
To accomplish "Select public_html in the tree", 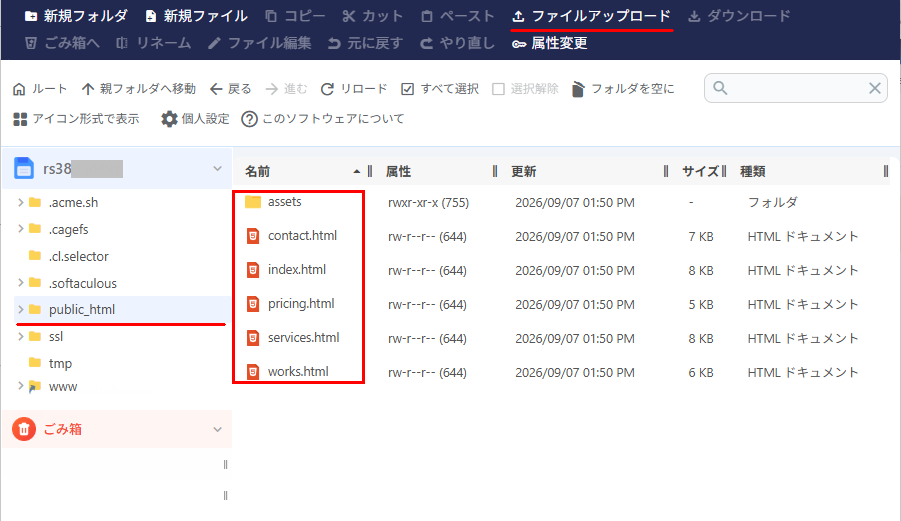I will (x=82, y=310).
